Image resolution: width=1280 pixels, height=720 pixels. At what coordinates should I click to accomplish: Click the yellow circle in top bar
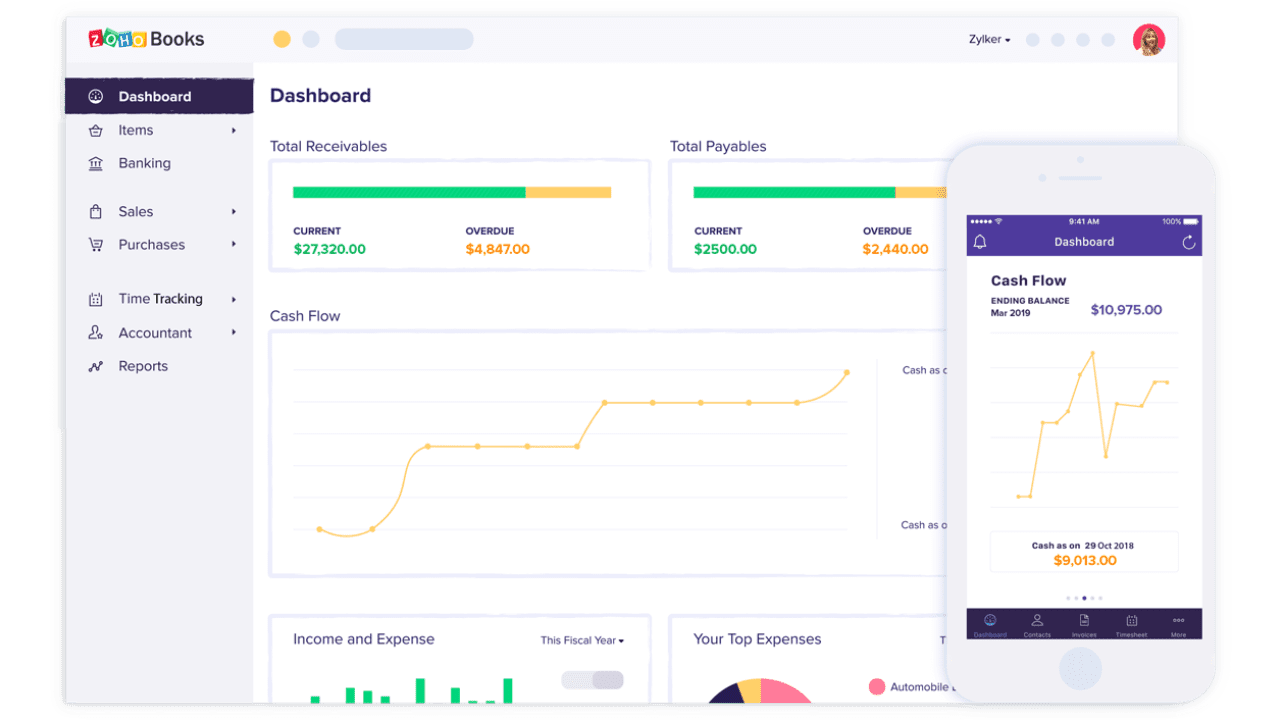(282, 39)
